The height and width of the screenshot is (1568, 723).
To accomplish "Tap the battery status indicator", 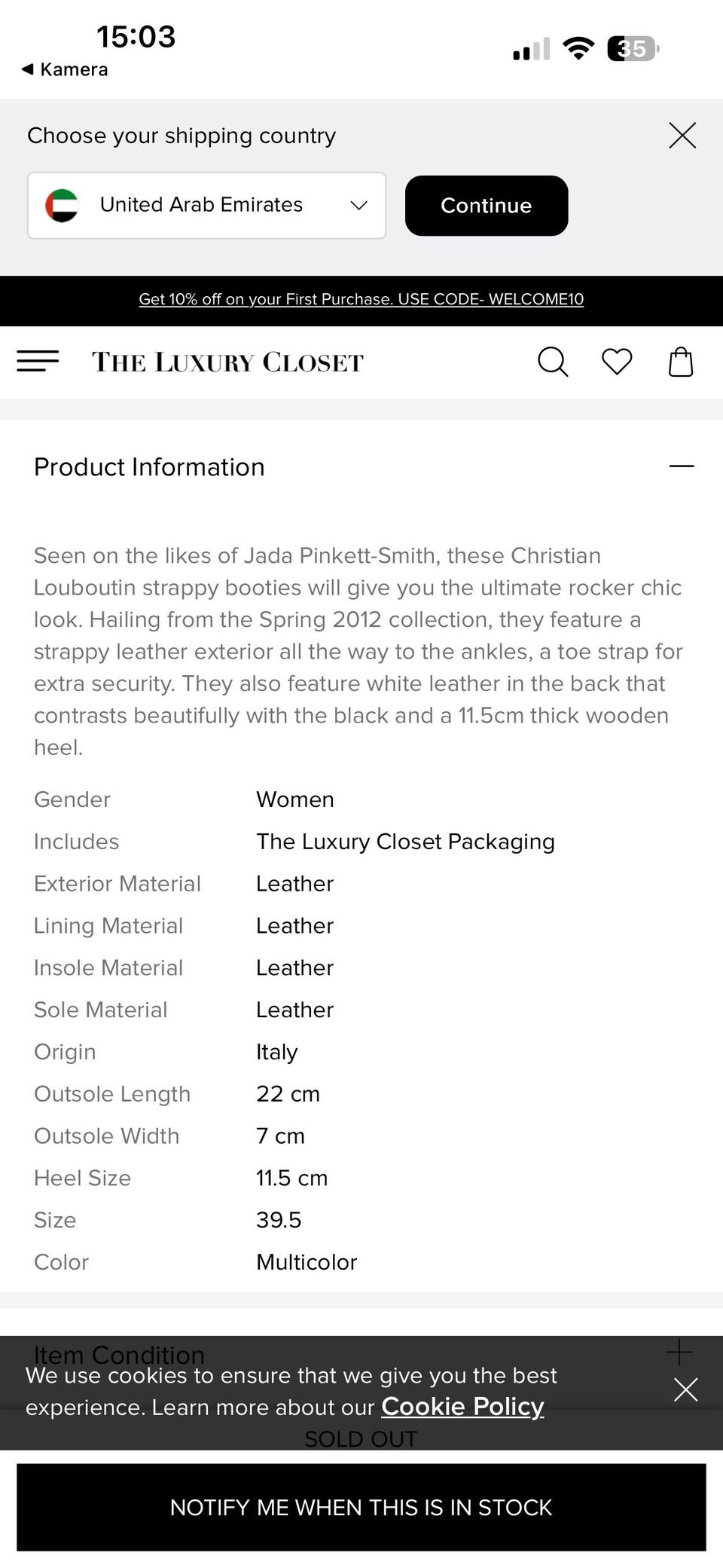I will tap(633, 49).
